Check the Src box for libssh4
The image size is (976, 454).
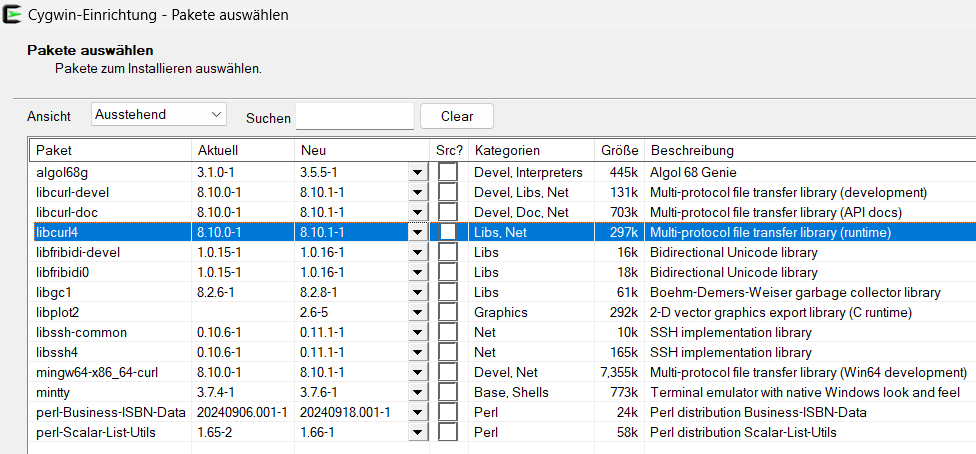(x=448, y=352)
